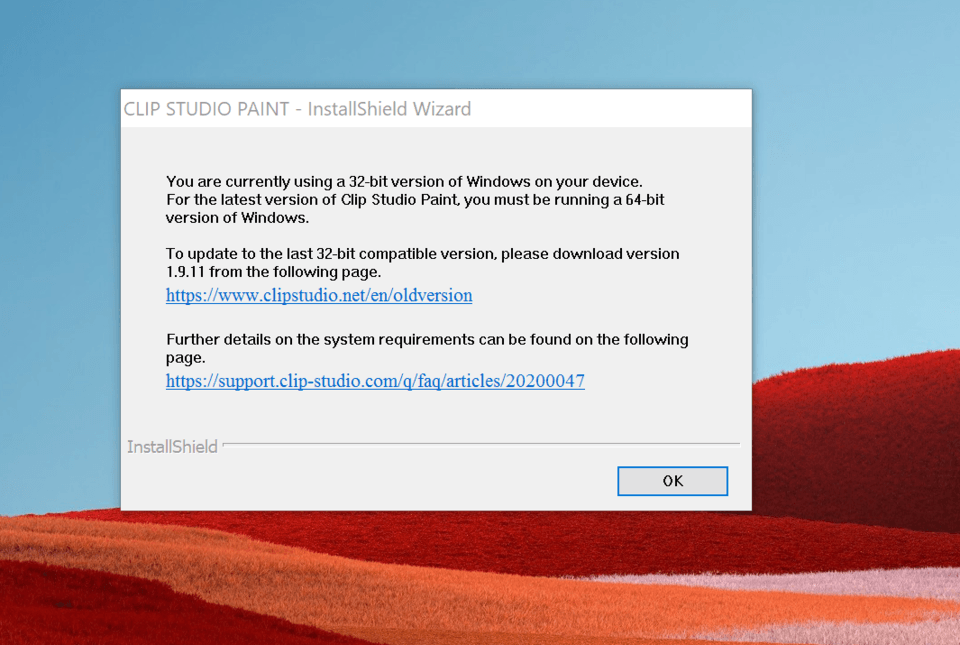Click the line "You are currently using a 32-bit version"
The width and height of the screenshot is (960, 645).
[x=404, y=182]
